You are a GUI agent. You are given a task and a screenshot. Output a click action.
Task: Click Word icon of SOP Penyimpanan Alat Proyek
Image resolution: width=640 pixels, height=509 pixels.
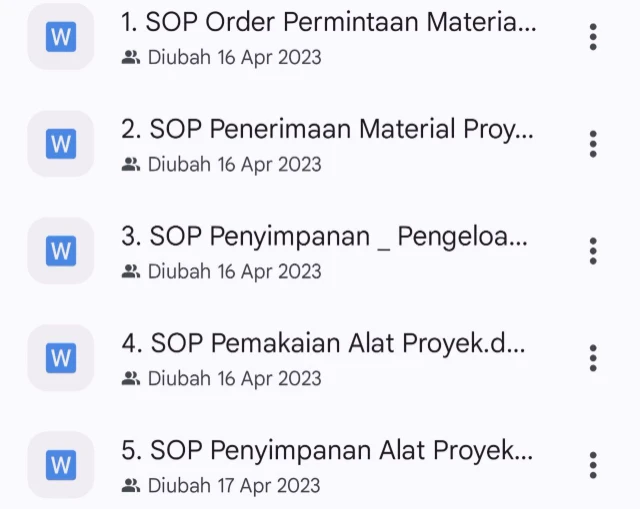(x=61, y=464)
